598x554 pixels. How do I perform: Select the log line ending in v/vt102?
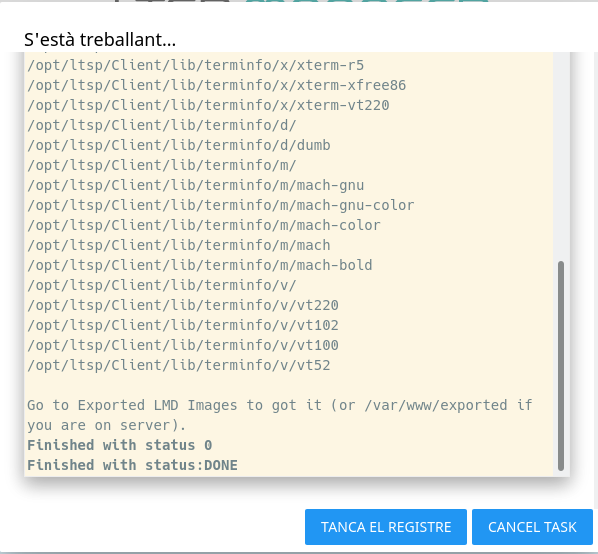[x=183, y=325]
